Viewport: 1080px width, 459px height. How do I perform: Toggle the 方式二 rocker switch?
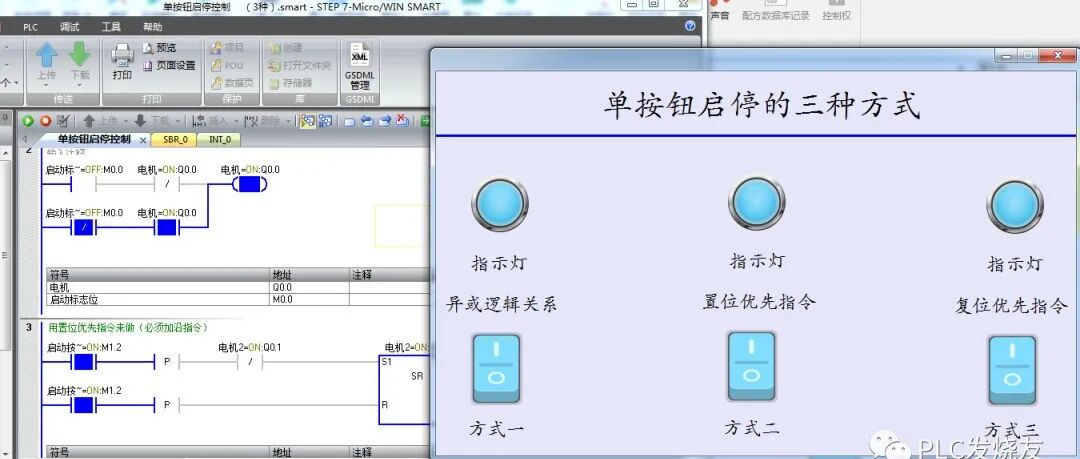click(x=752, y=366)
